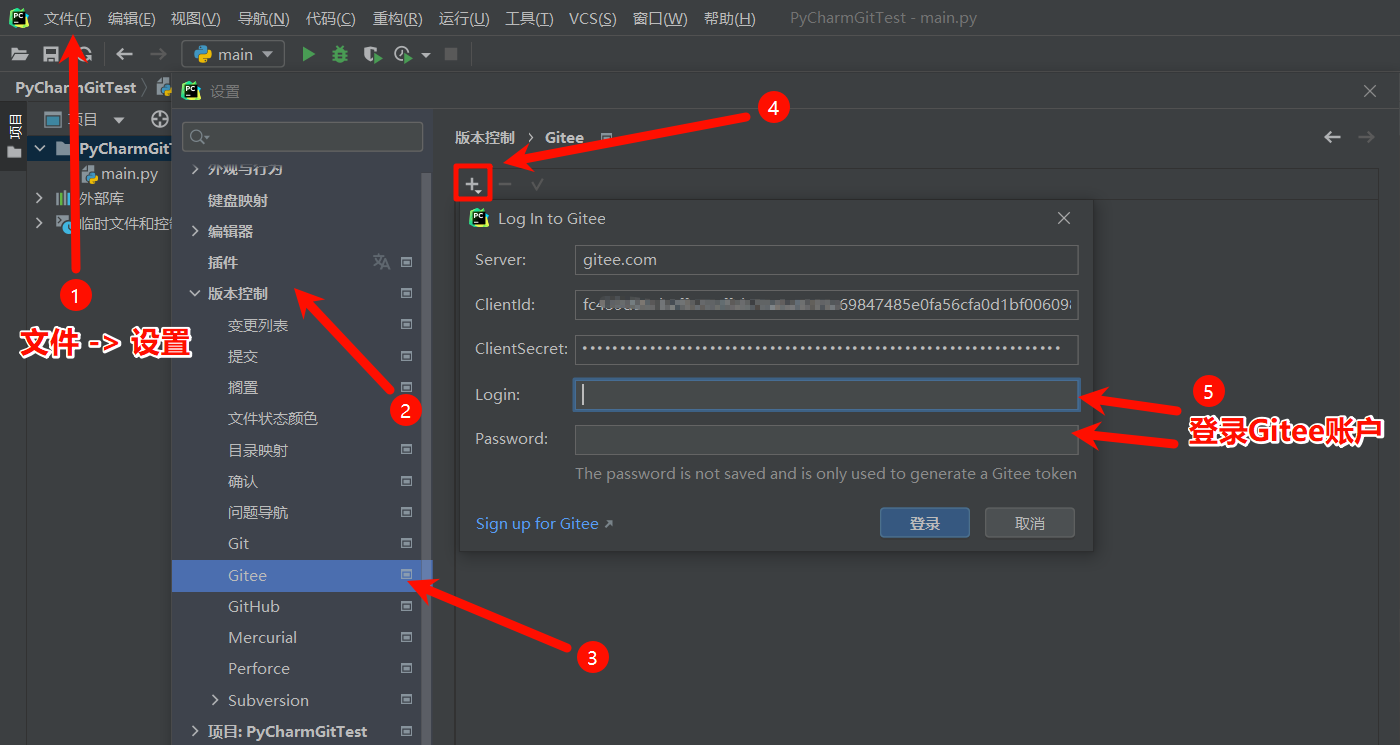Click the save all floppy disk icon

click(x=51, y=54)
